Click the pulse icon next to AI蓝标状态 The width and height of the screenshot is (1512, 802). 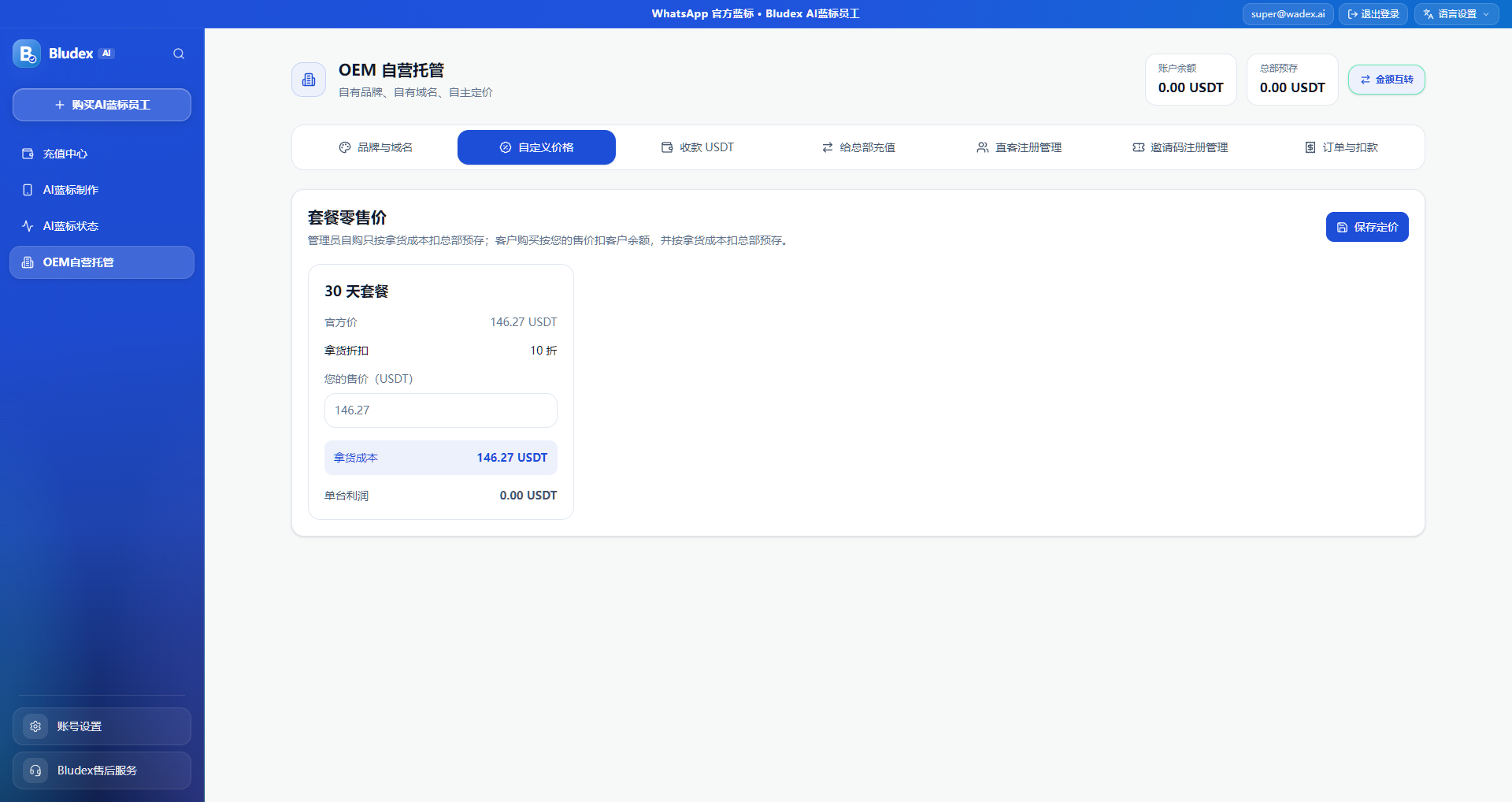(x=28, y=226)
